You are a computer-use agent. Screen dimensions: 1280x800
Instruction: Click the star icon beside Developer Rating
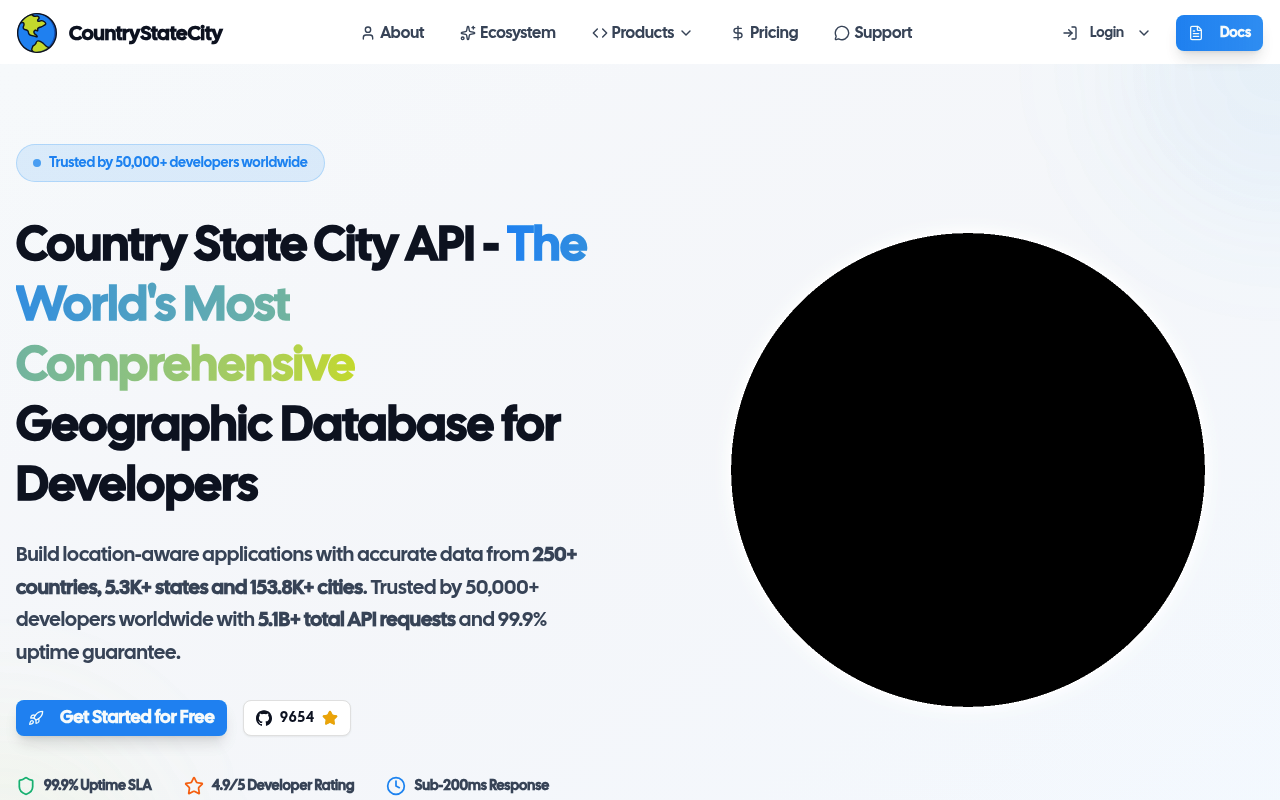coord(194,786)
